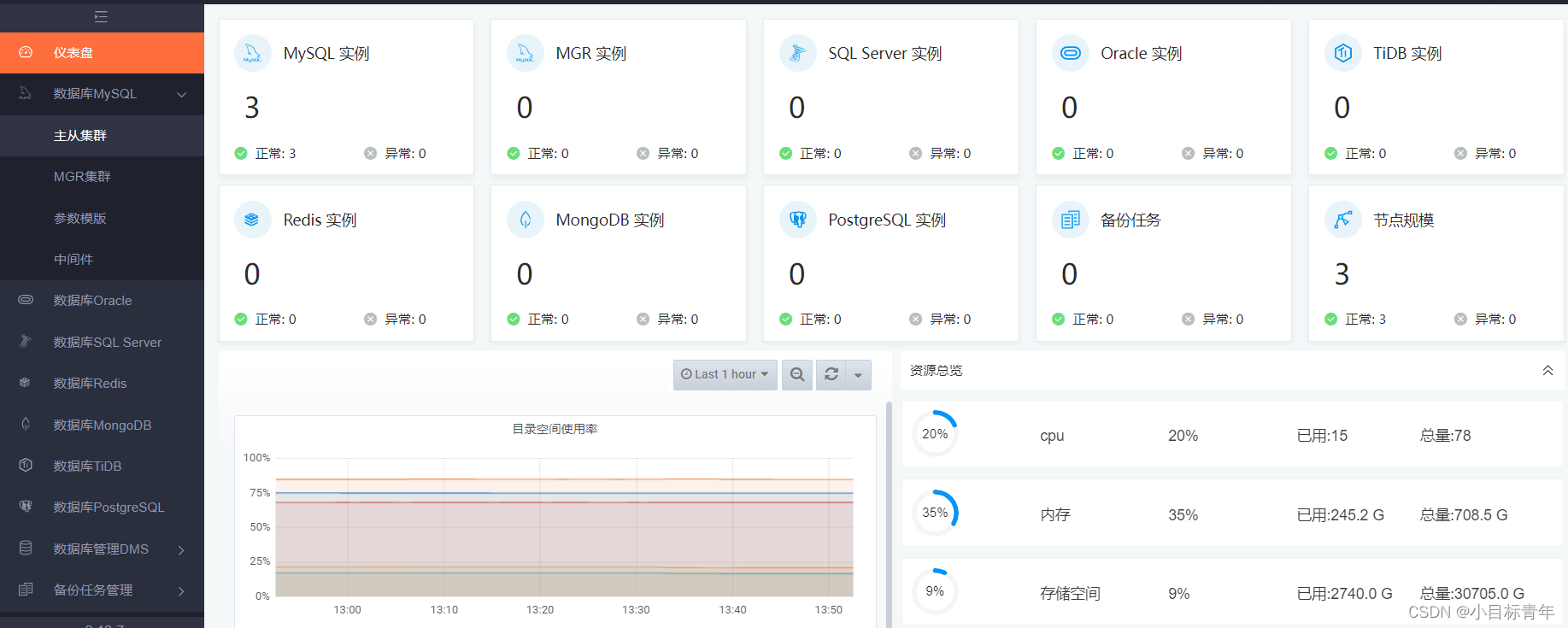Click the MongoDB instance card icon

pyautogui.click(x=525, y=220)
